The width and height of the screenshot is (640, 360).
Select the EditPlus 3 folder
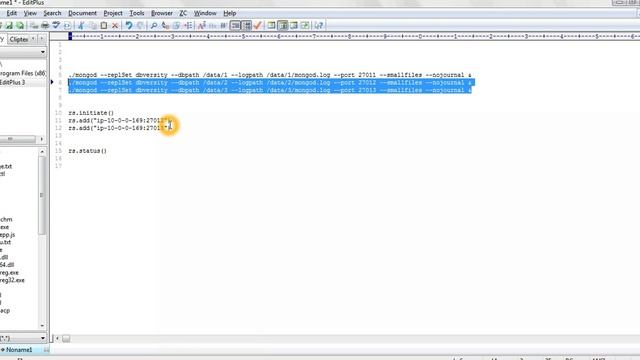[12, 82]
